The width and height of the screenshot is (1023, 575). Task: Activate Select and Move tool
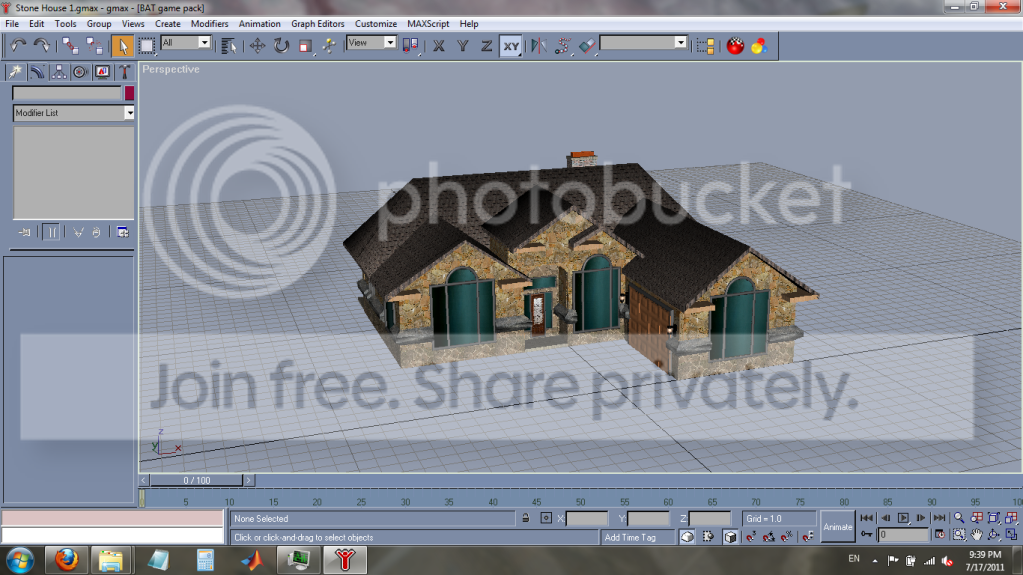[257, 46]
